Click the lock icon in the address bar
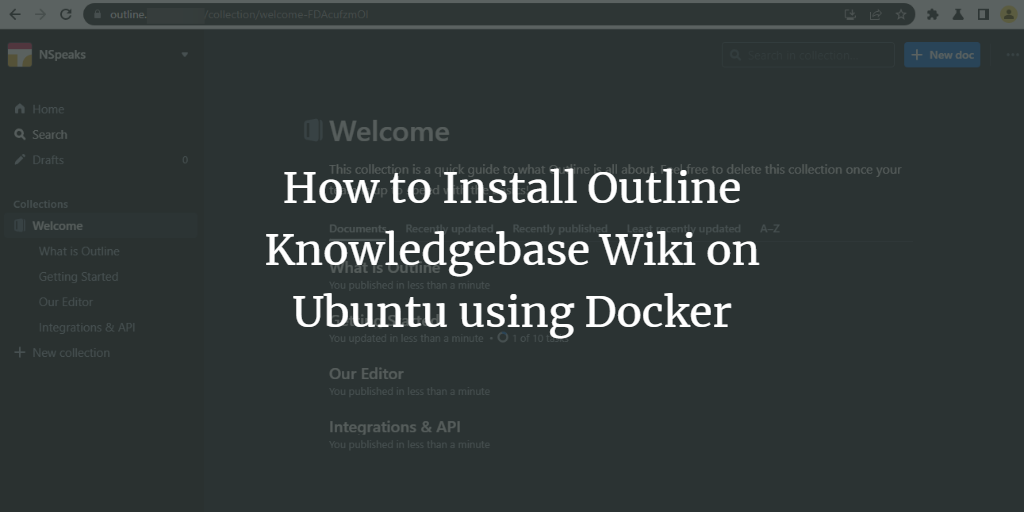The image size is (1024, 512). tap(98, 14)
